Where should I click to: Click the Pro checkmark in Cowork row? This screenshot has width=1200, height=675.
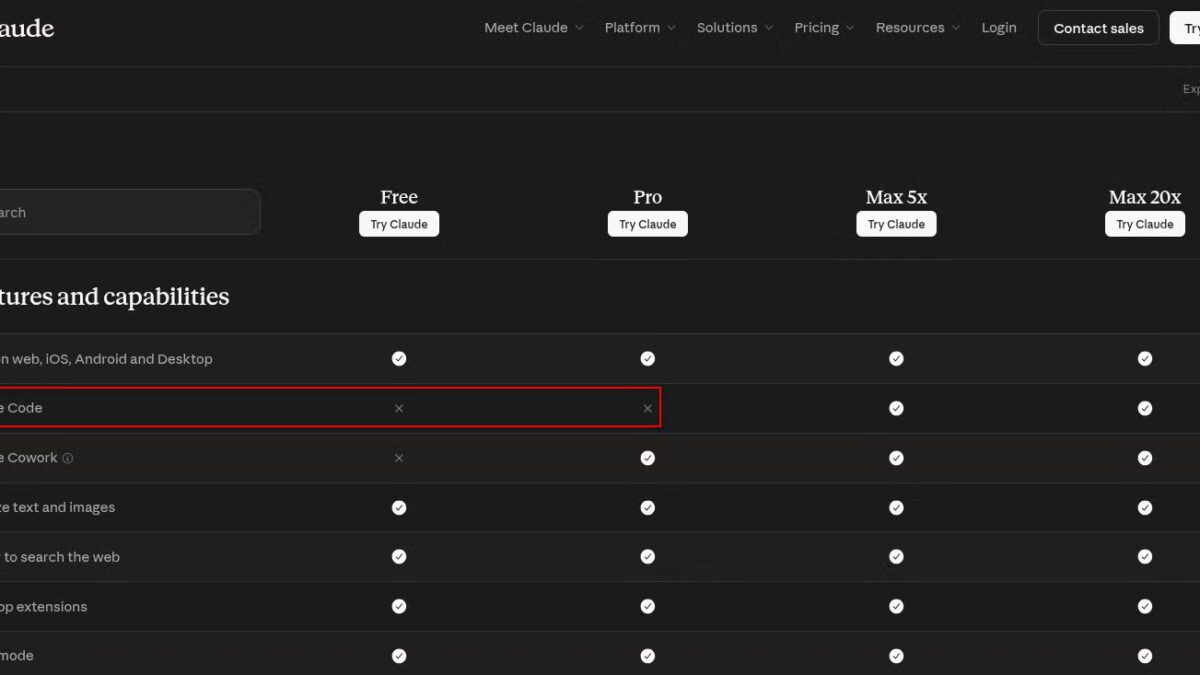pyautogui.click(x=647, y=458)
